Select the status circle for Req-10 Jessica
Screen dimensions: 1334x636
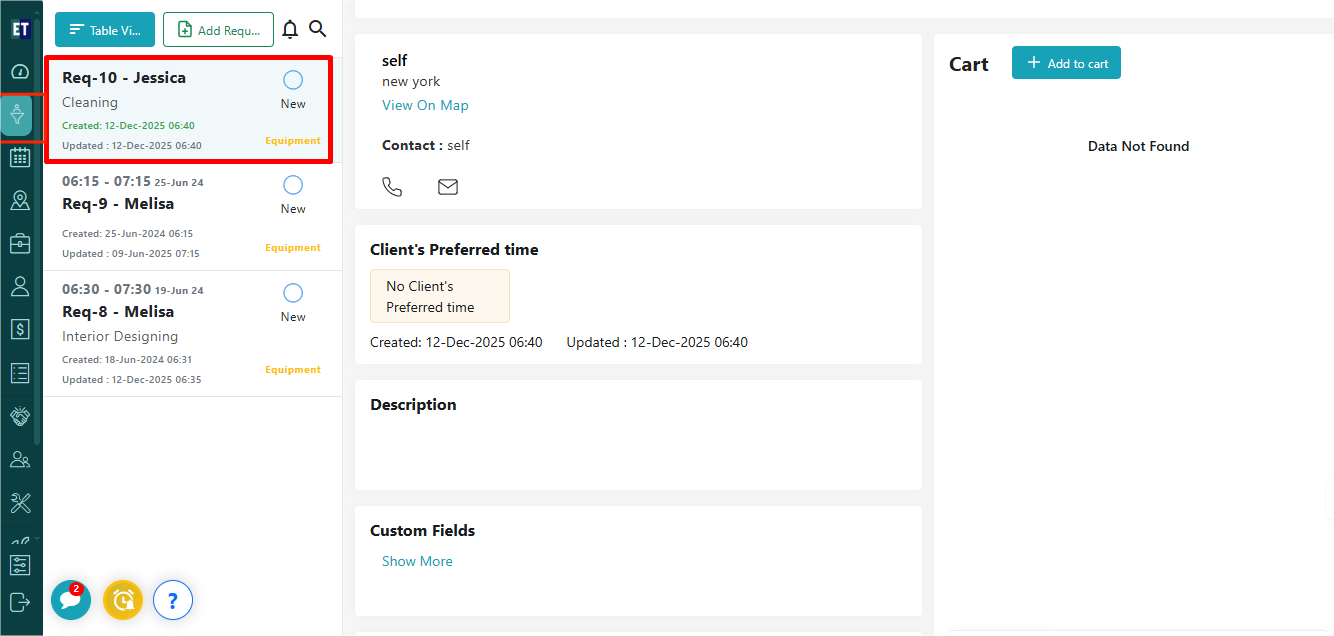[x=293, y=80]
